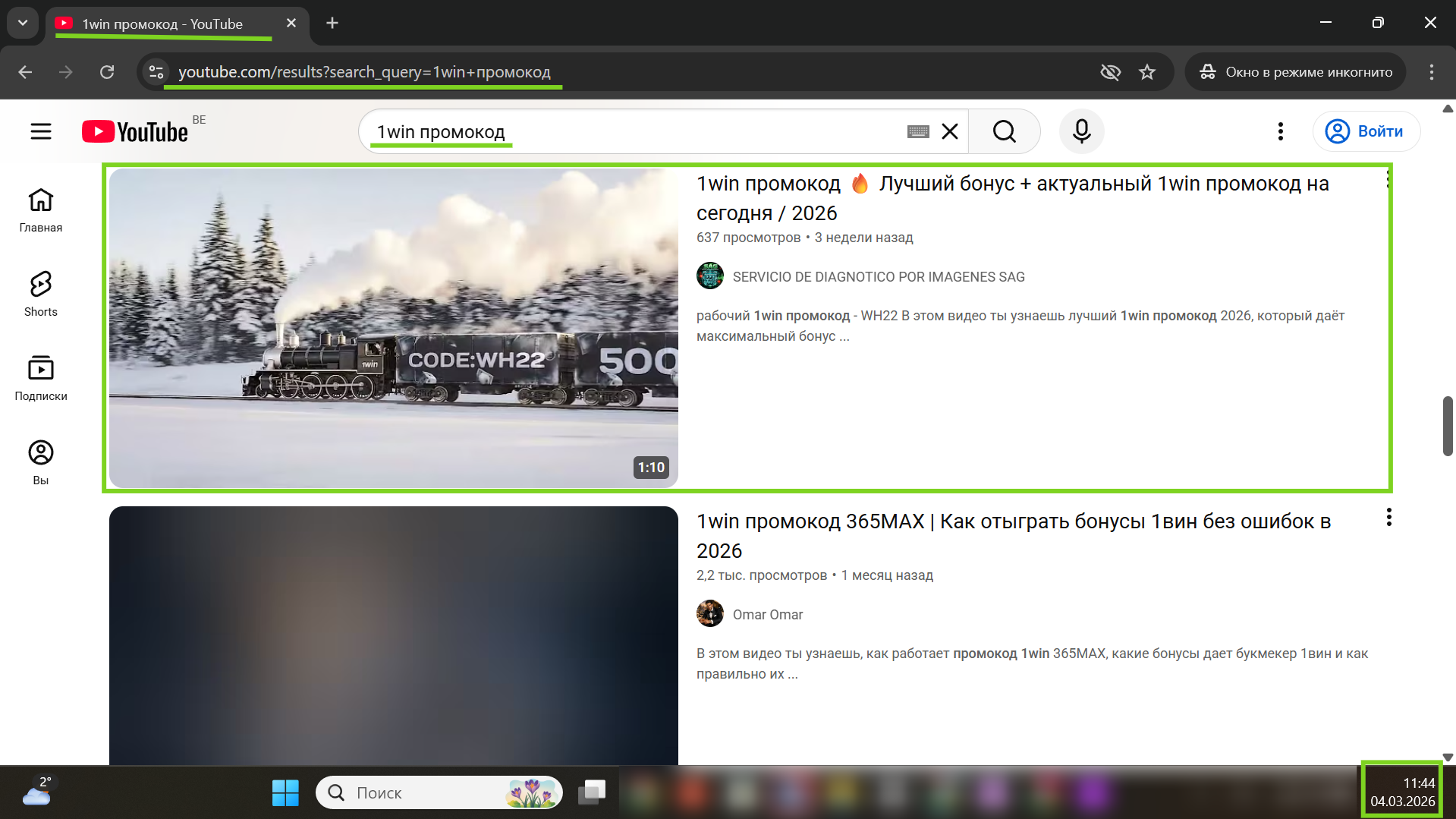Click description starting рабочий 1win промокод - WH22

click(x=1020, y=326)
